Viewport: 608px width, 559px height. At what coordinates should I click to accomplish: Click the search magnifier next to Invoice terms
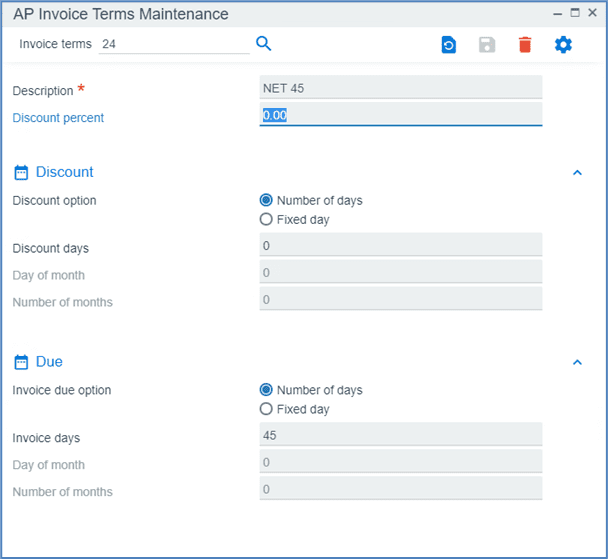(264, 43)
